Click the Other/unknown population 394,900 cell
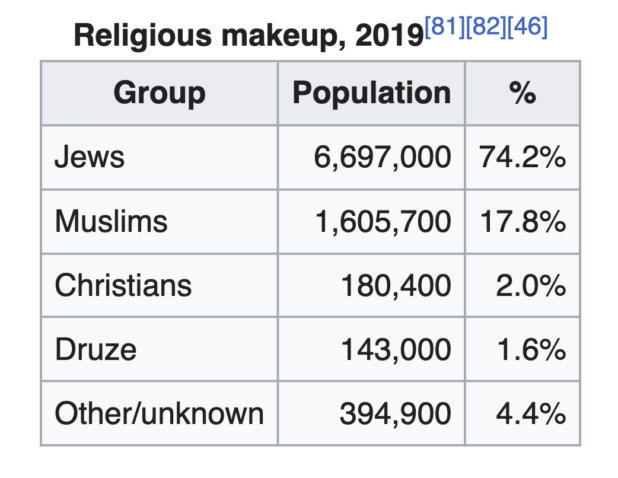 (x=396, y=413)
